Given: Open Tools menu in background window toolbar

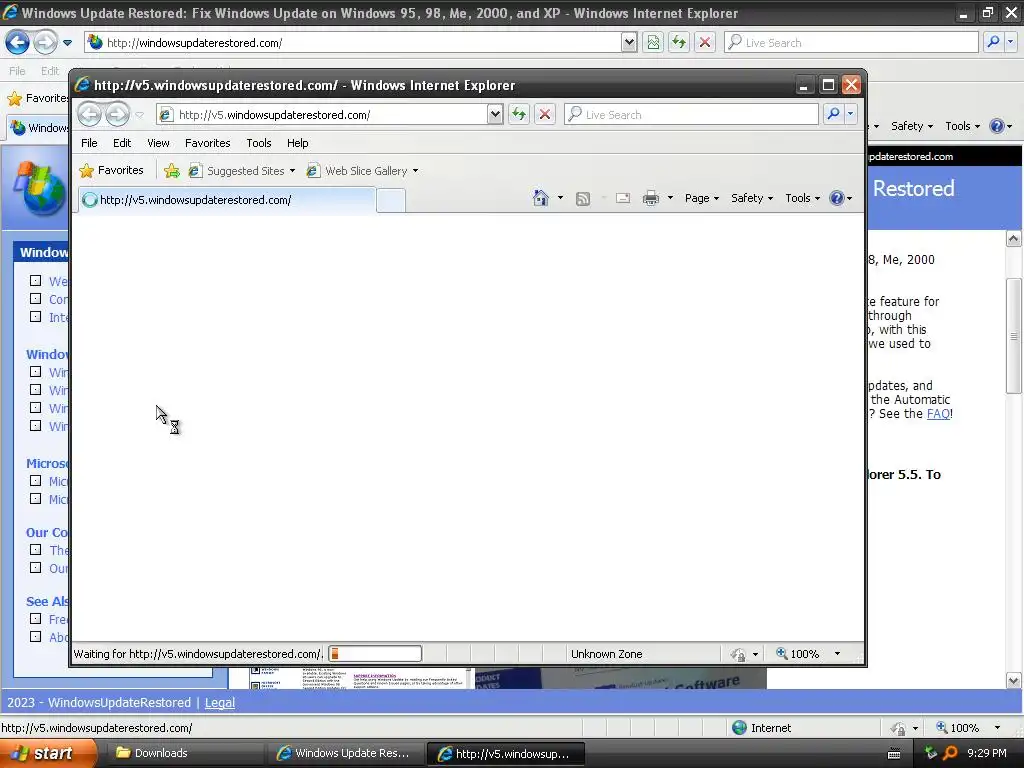Looking at the screenshot, I should [x=963, y=126].
